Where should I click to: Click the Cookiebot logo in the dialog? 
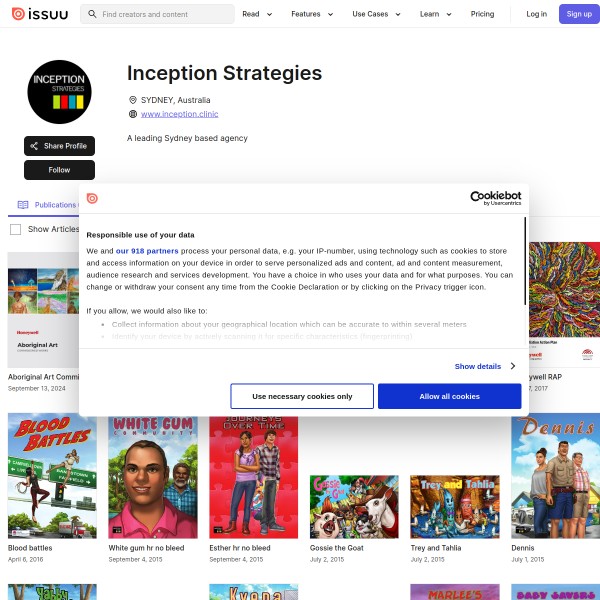pos(496,198)
